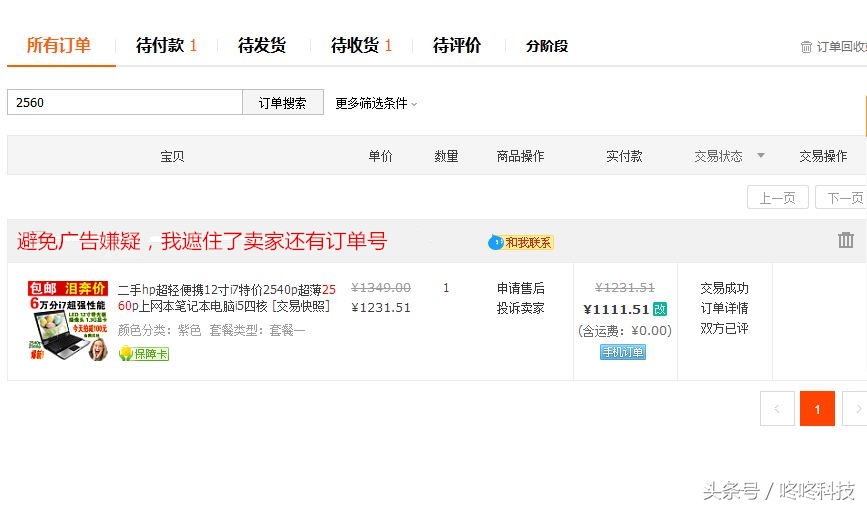Switch to the 所有订单 tab
This screenshot has width=867, height=508.
(x=59, y=45)
